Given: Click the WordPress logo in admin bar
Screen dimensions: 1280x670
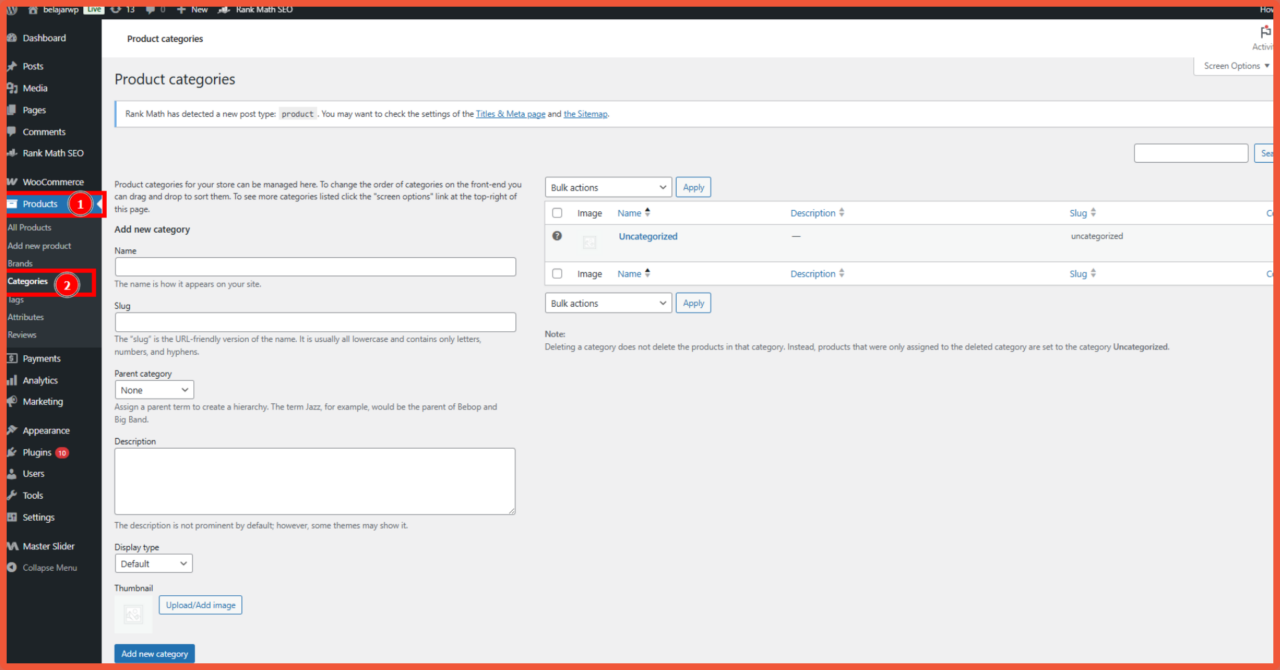Looking at the screenshot, I should pos(12,9).
